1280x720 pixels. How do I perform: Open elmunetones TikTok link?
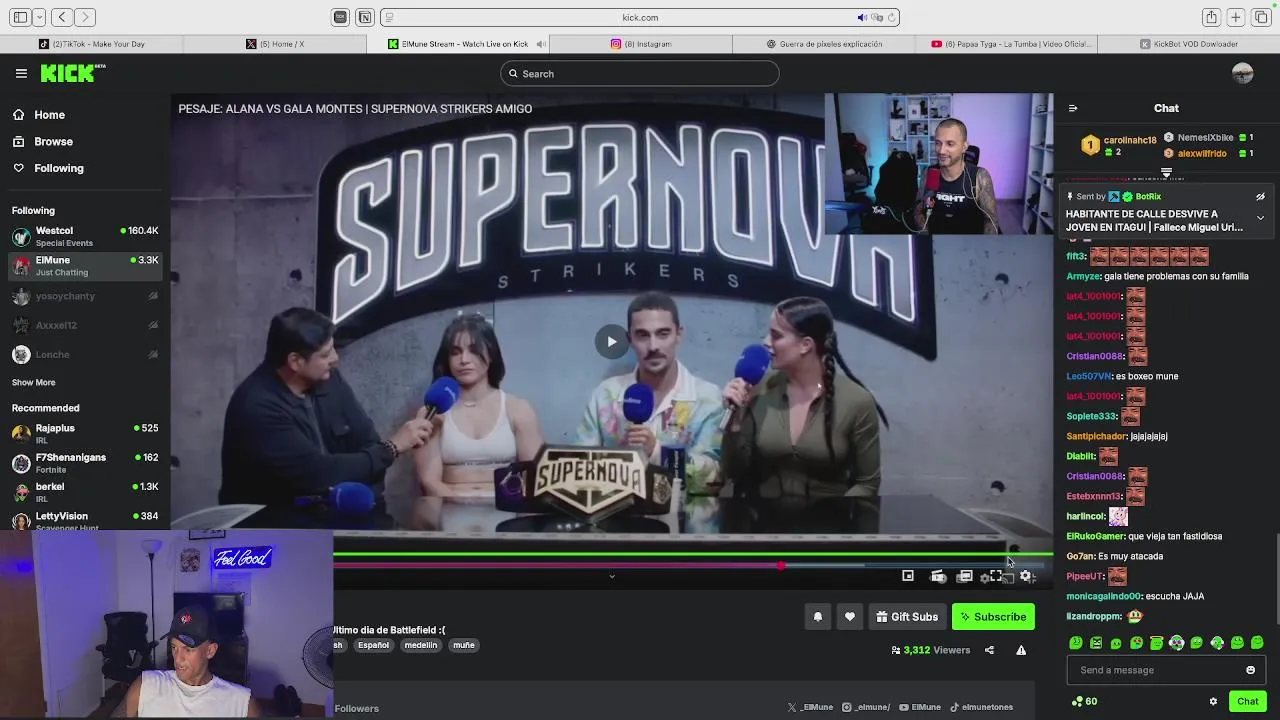[980, 707]
